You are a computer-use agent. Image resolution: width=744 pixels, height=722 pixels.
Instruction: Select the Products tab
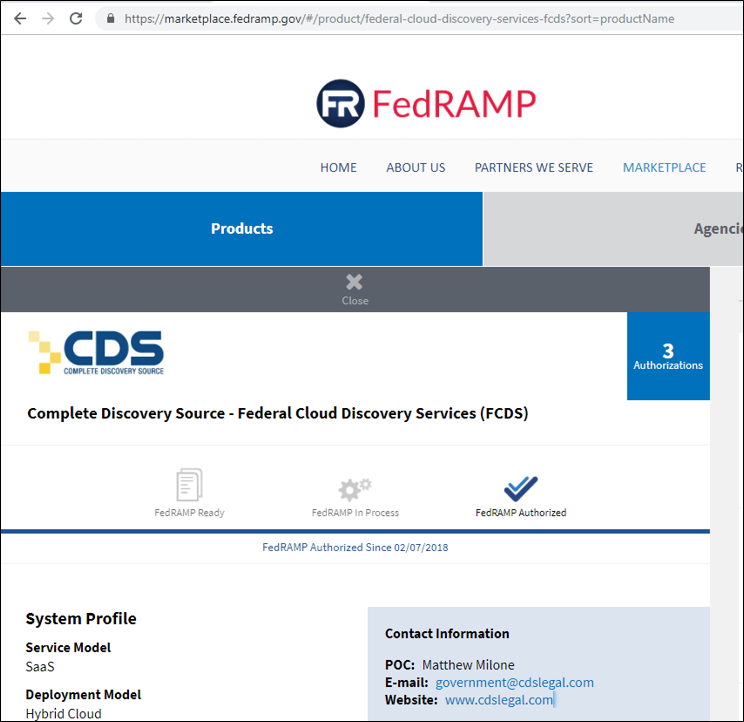coord(242,229)
